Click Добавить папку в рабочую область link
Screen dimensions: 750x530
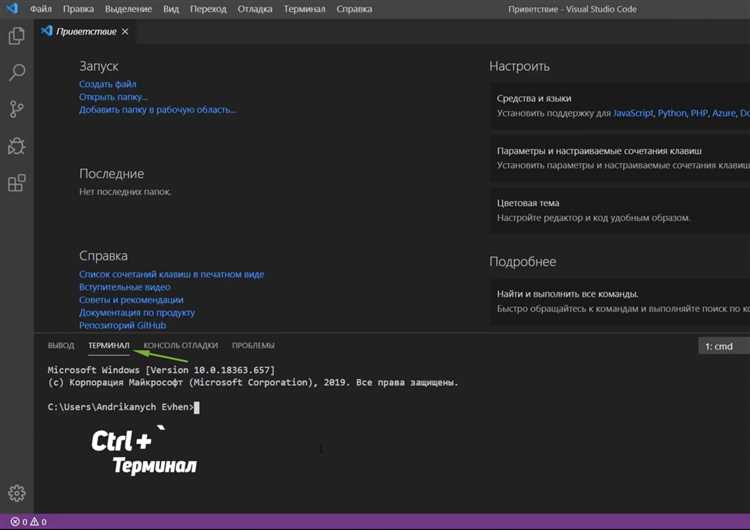click(x=157, y=110)
